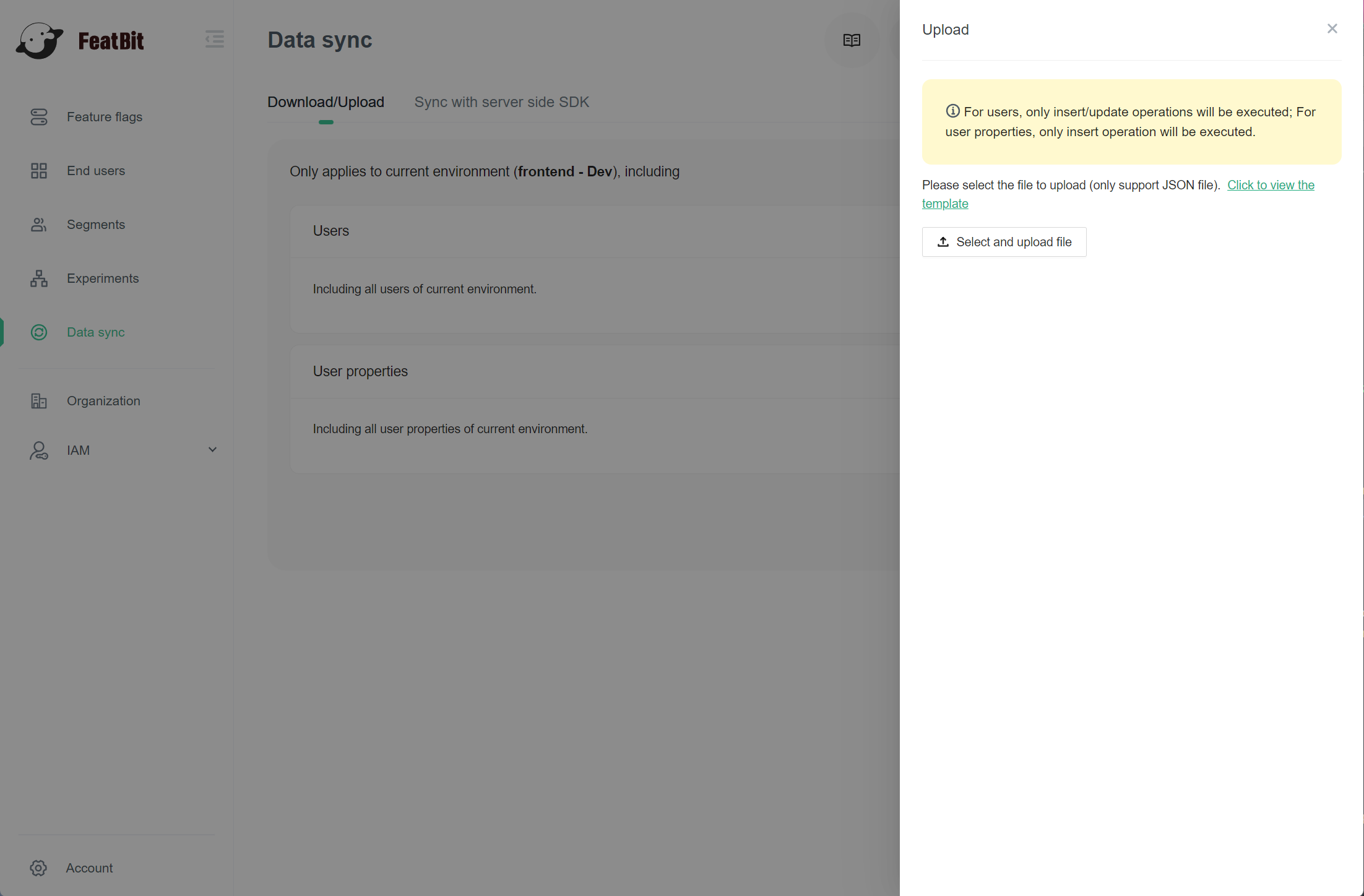Click the Account gear icon

click(38, 868)
